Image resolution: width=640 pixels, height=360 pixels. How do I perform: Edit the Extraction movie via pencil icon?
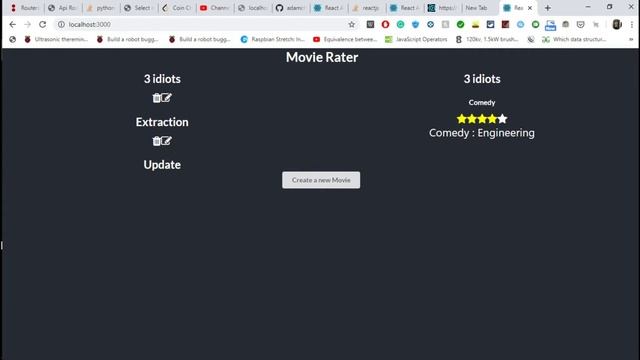tap(166, 141)
